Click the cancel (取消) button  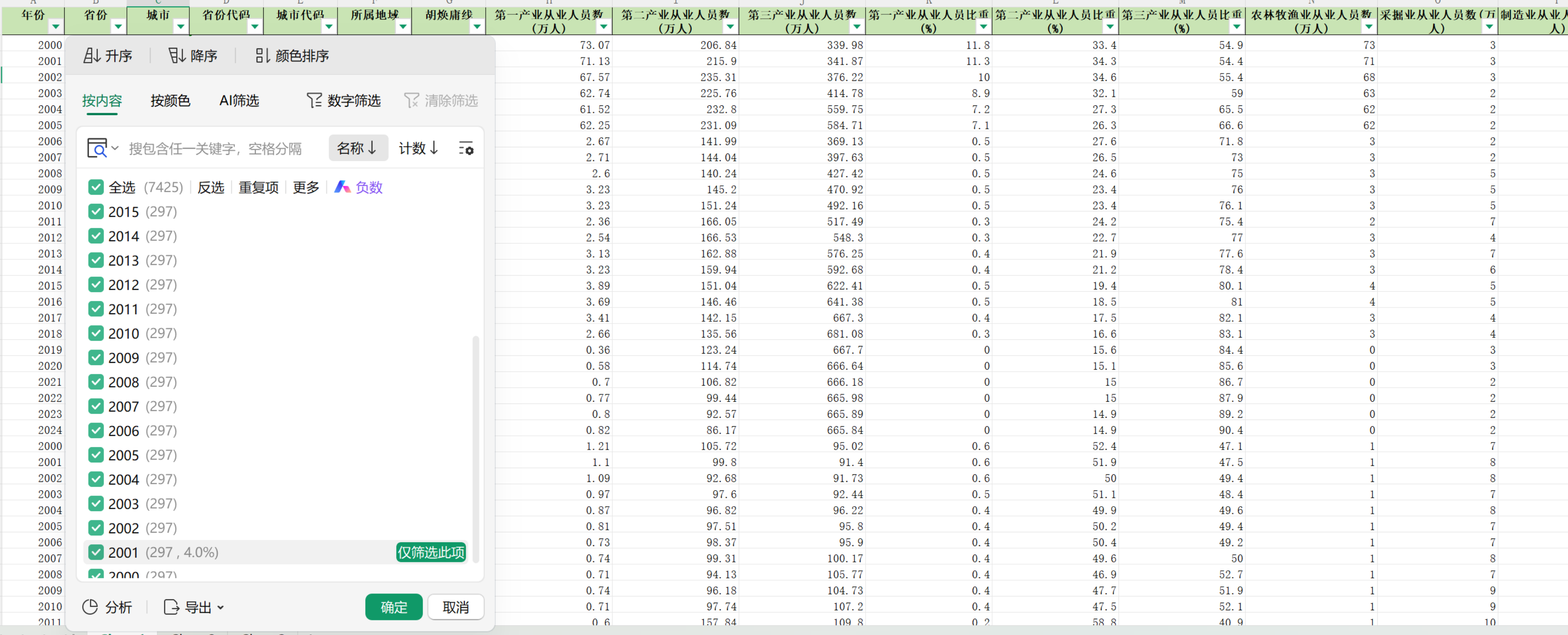point(455,607)
